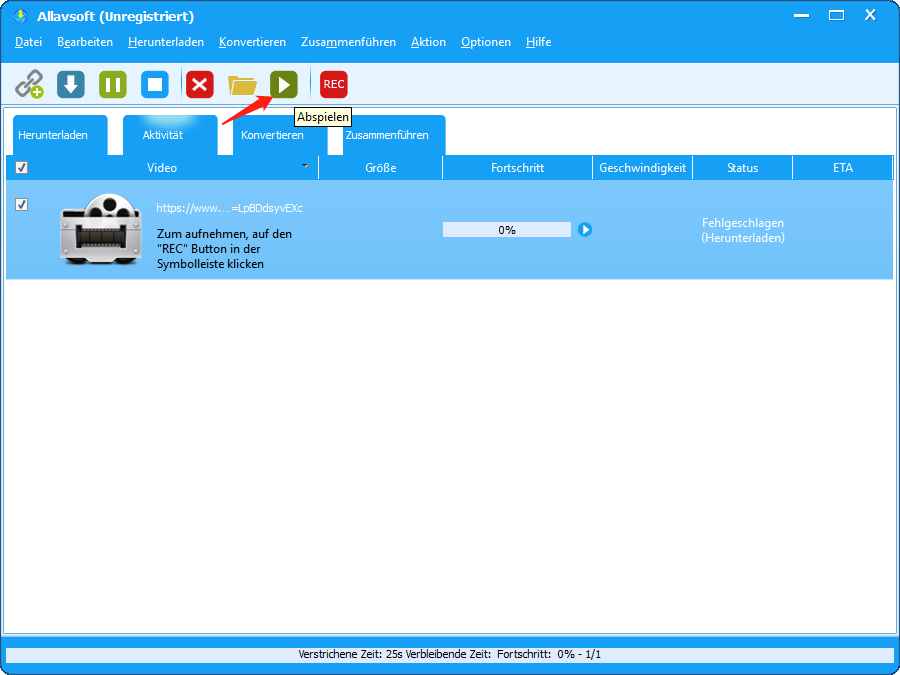
Task: Click the Video column header
Action: (162, 168)
